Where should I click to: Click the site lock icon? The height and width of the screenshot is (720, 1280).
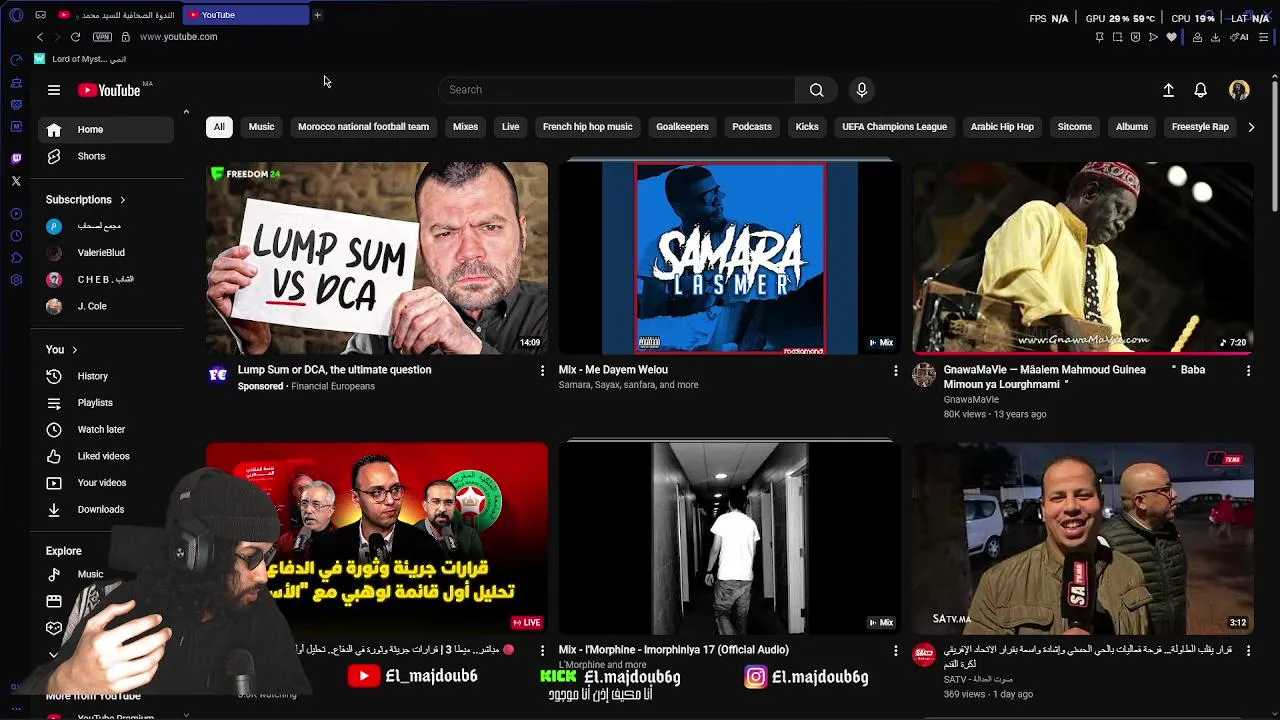(x=125, y=37)
